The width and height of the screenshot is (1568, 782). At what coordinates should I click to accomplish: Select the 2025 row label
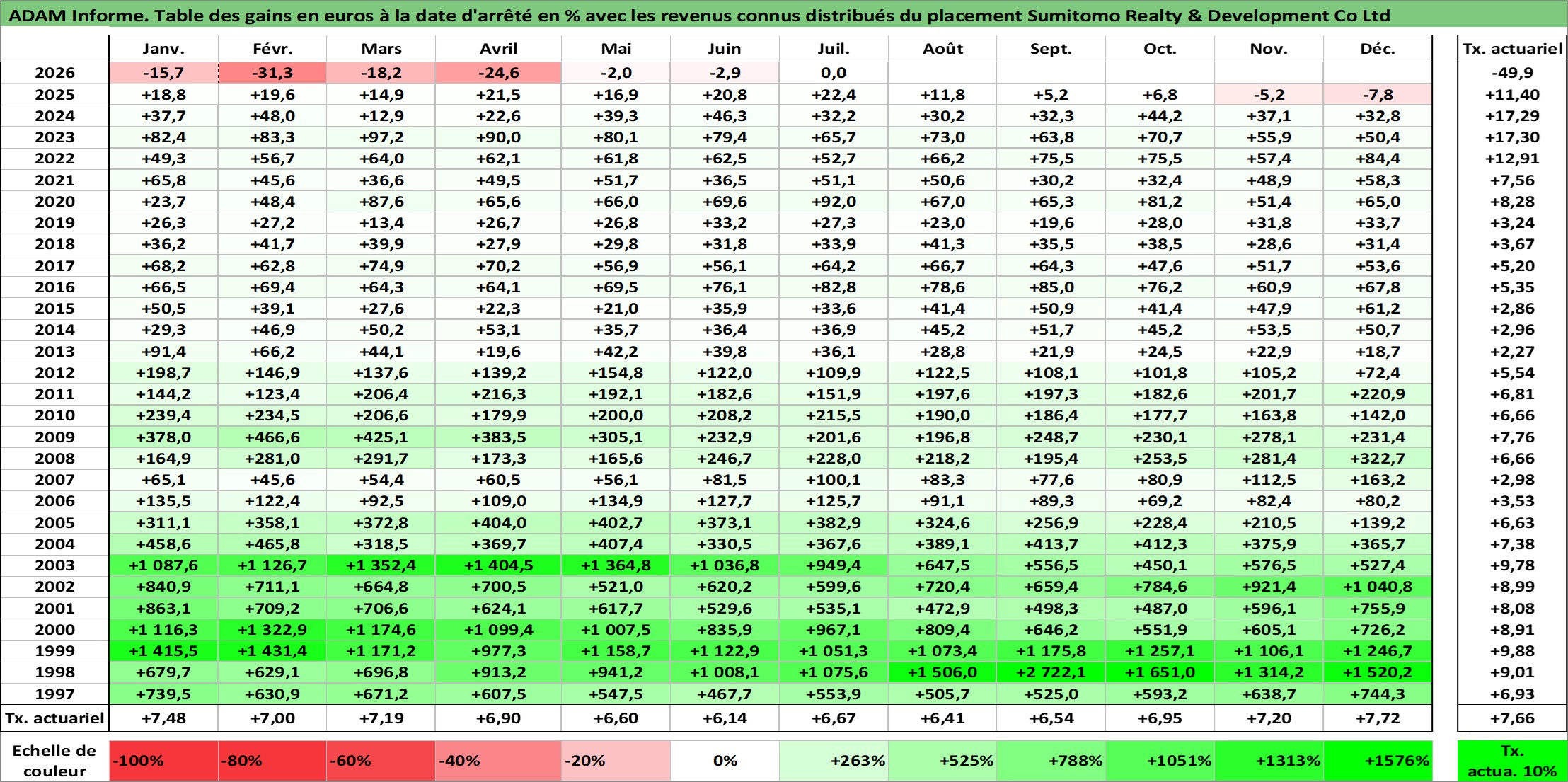coord(55,95)
